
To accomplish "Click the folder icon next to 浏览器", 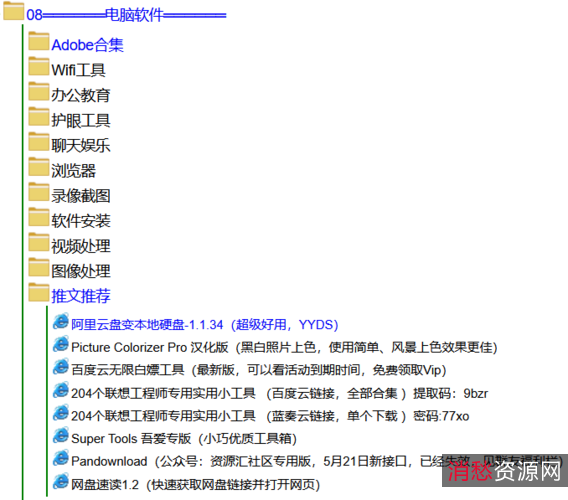I will click(39, 166).
